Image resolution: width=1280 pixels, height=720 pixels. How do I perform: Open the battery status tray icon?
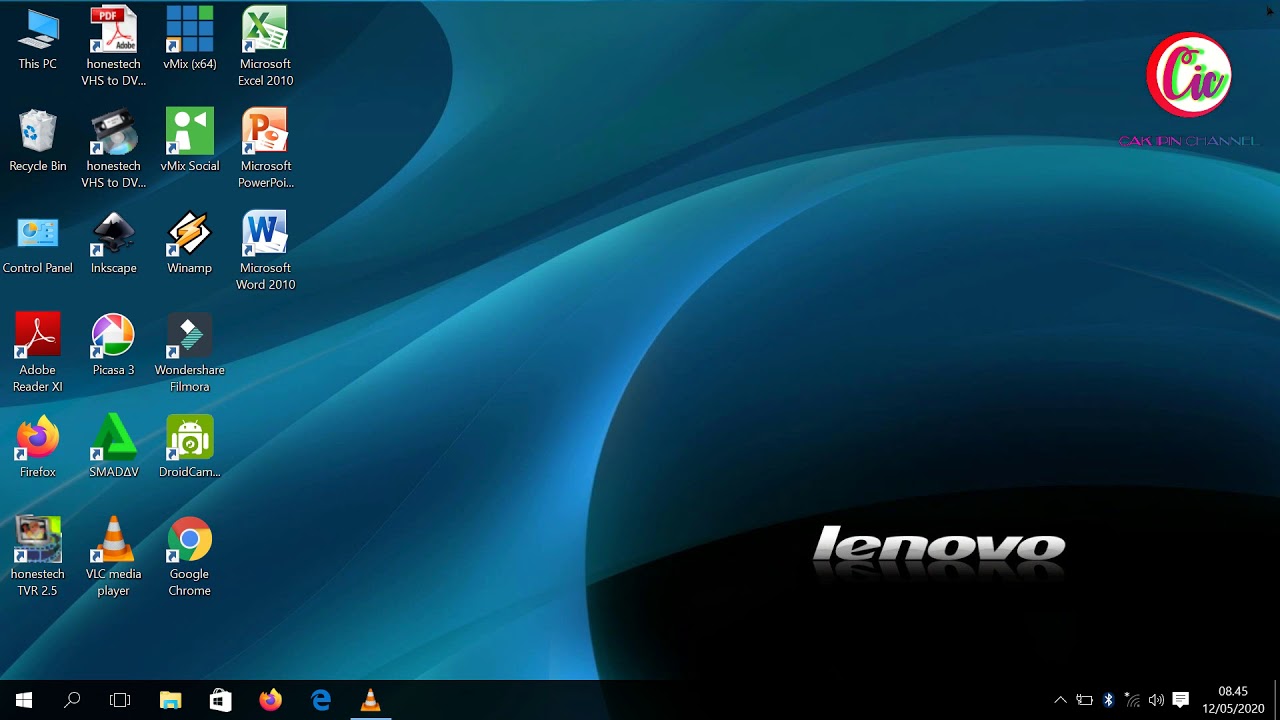pos(1084,700)
